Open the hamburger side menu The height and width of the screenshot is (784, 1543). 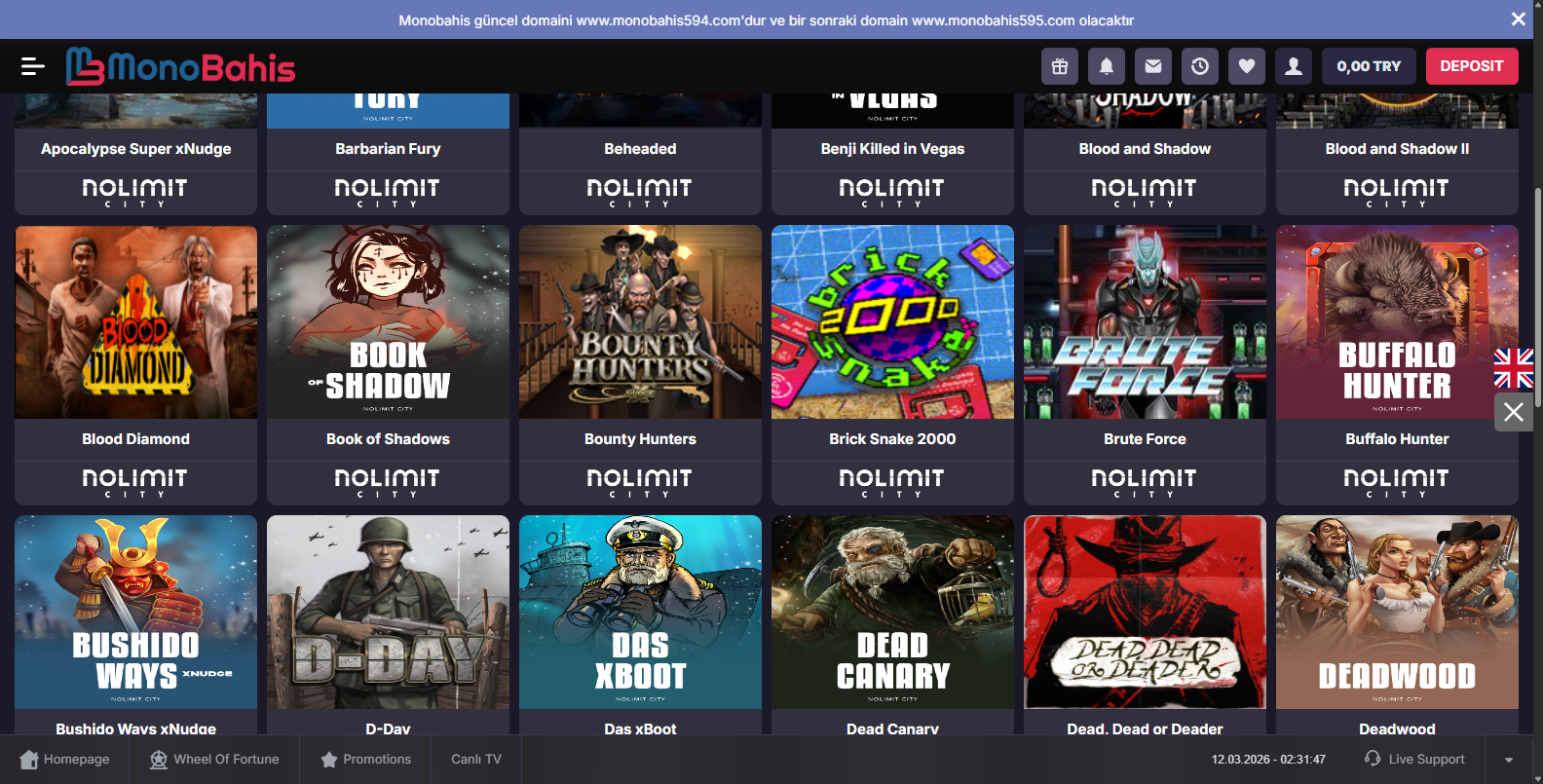[x=32, y=66]
